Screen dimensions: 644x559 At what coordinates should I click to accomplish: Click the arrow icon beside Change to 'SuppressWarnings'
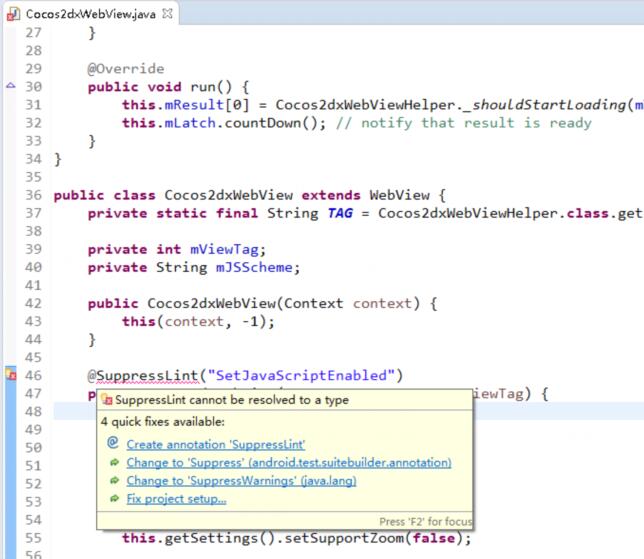click(x=114, y=480)
